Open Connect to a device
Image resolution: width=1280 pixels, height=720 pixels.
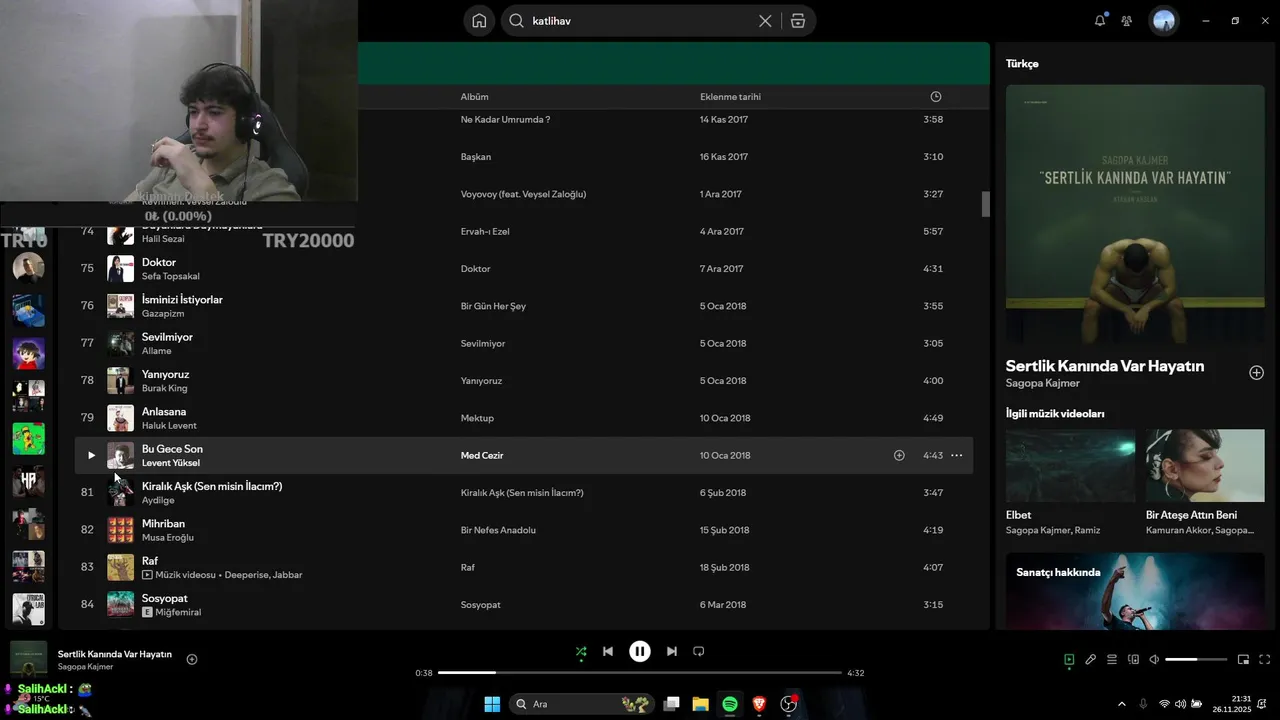coord(1133,659)
